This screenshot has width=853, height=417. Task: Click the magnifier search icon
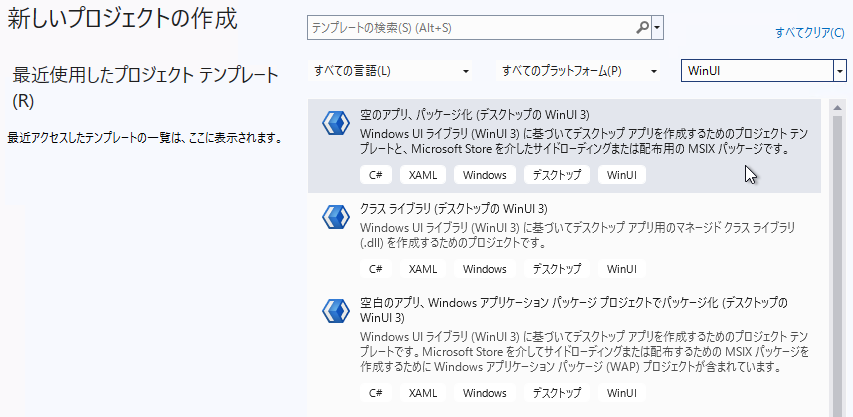coord(642,28)
